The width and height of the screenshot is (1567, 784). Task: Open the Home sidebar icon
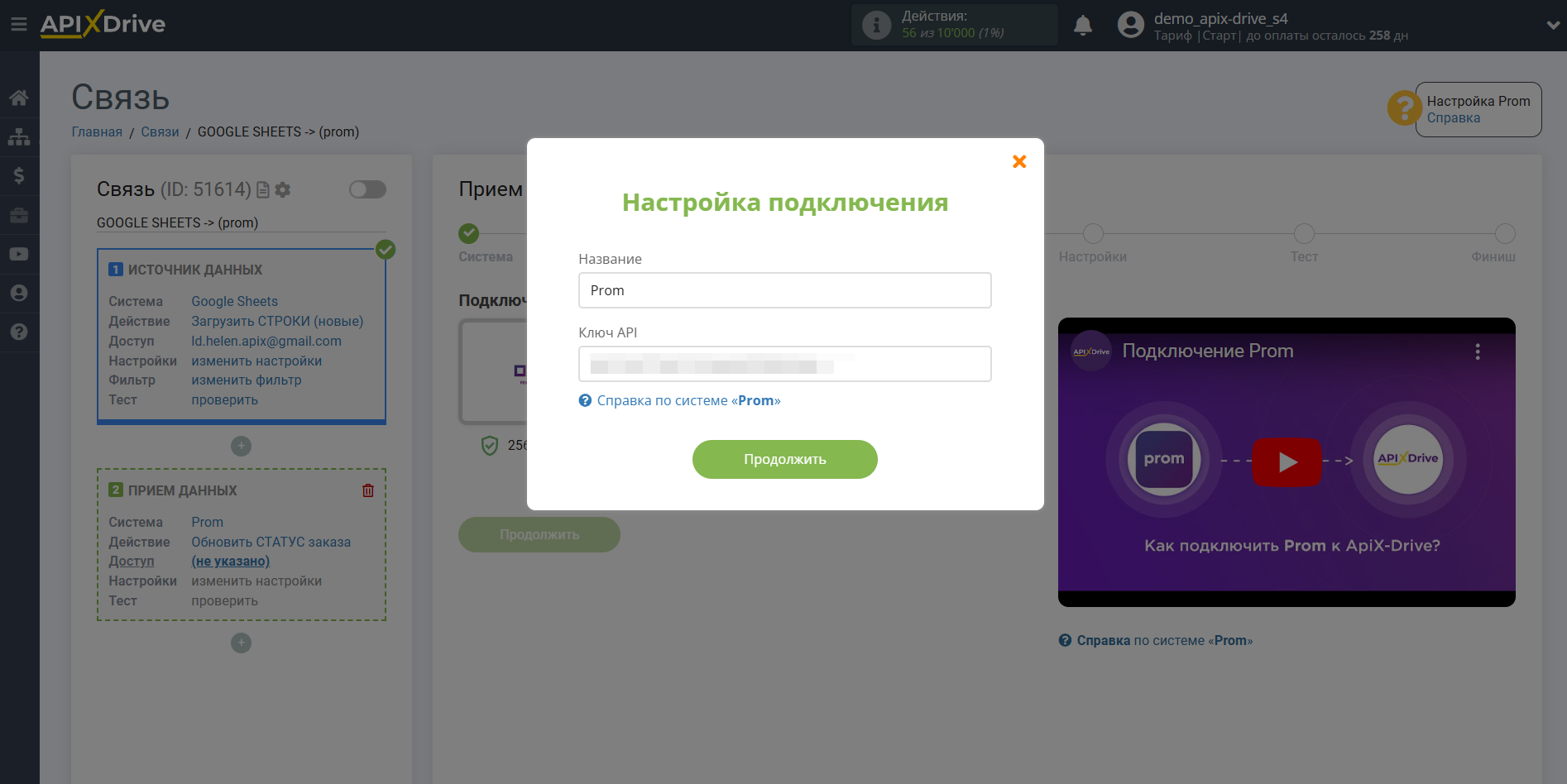19,98
